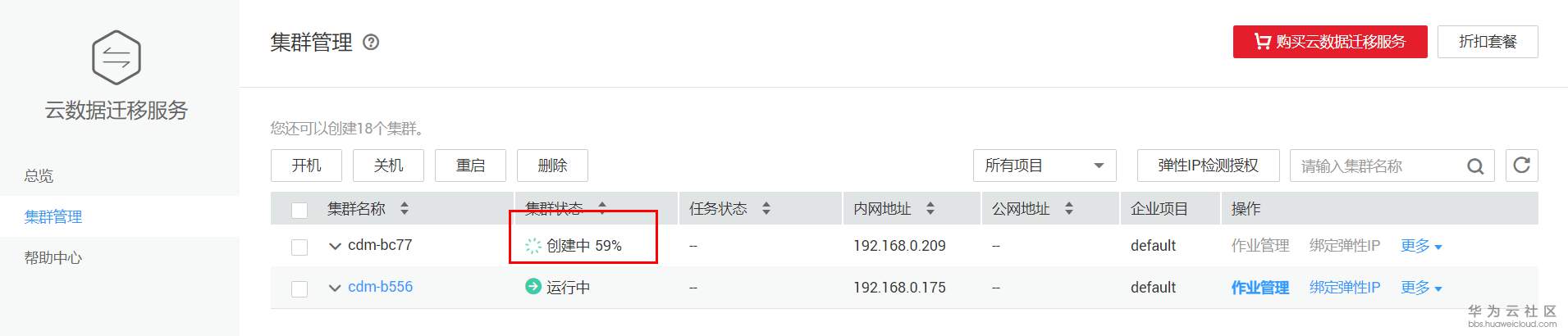
Task: Click the cloud data migration hexagon logo
Action: pos(117,57)
